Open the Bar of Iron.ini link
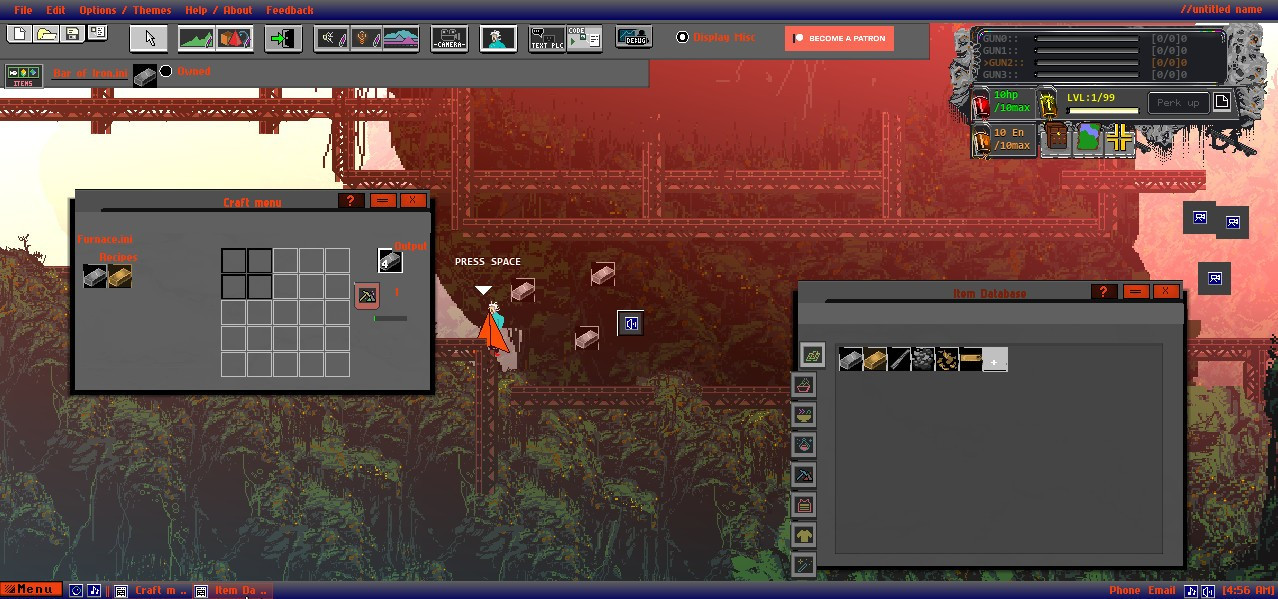This screenshot has height=599, width=1278. pyautogui.click(x=90, y=72)
